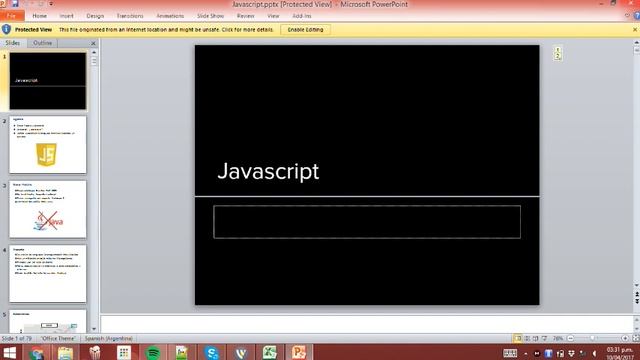640x360 pixels.
Task: Click the main editing area scroll down arrow
Action: (x=636, y=286)
